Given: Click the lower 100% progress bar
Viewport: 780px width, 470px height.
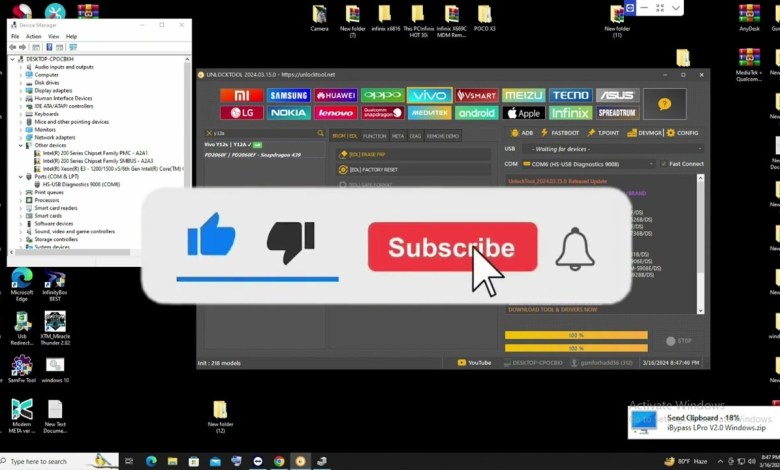Looking at the screenshot, I should click(576, 348).
